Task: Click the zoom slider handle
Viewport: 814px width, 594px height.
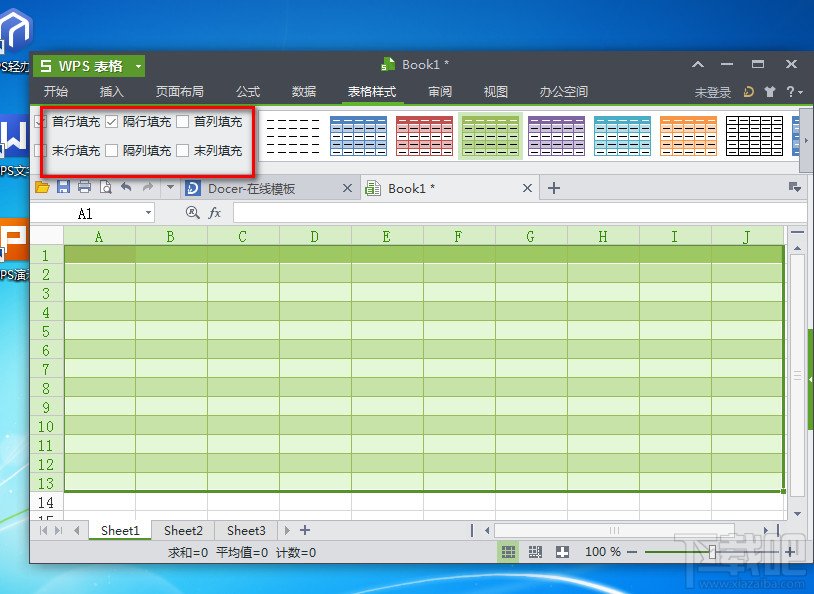Action: pos(712,552)
